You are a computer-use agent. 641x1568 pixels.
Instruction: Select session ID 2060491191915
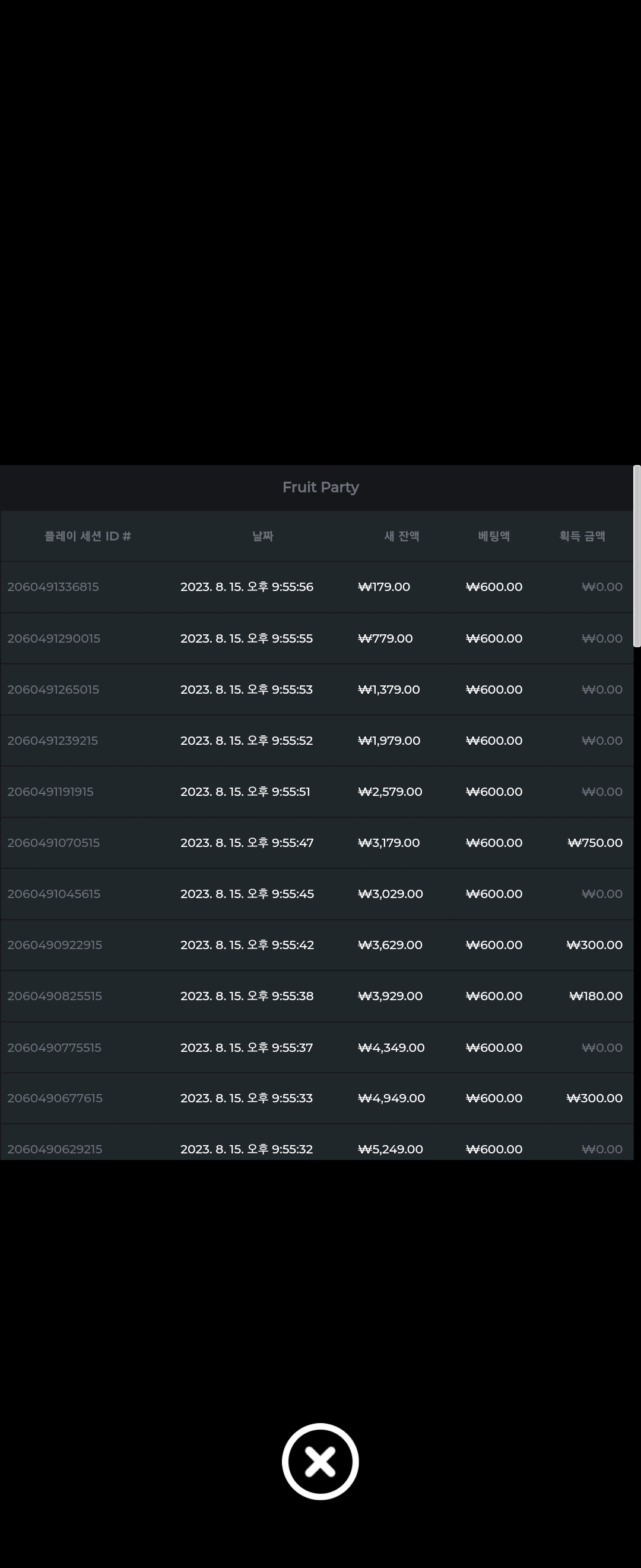click(x=50, y=792)
